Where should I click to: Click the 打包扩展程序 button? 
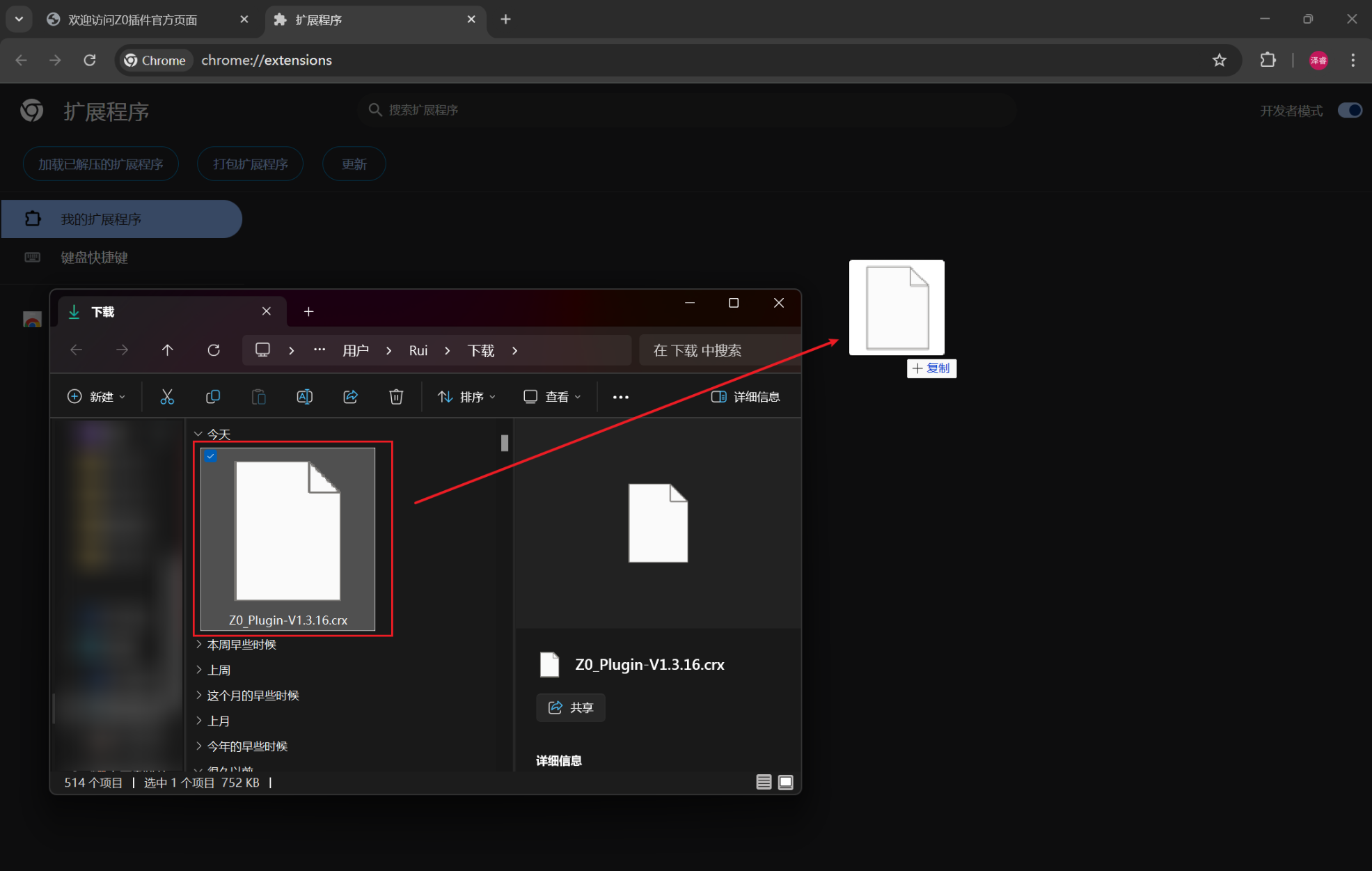[251, 164]
